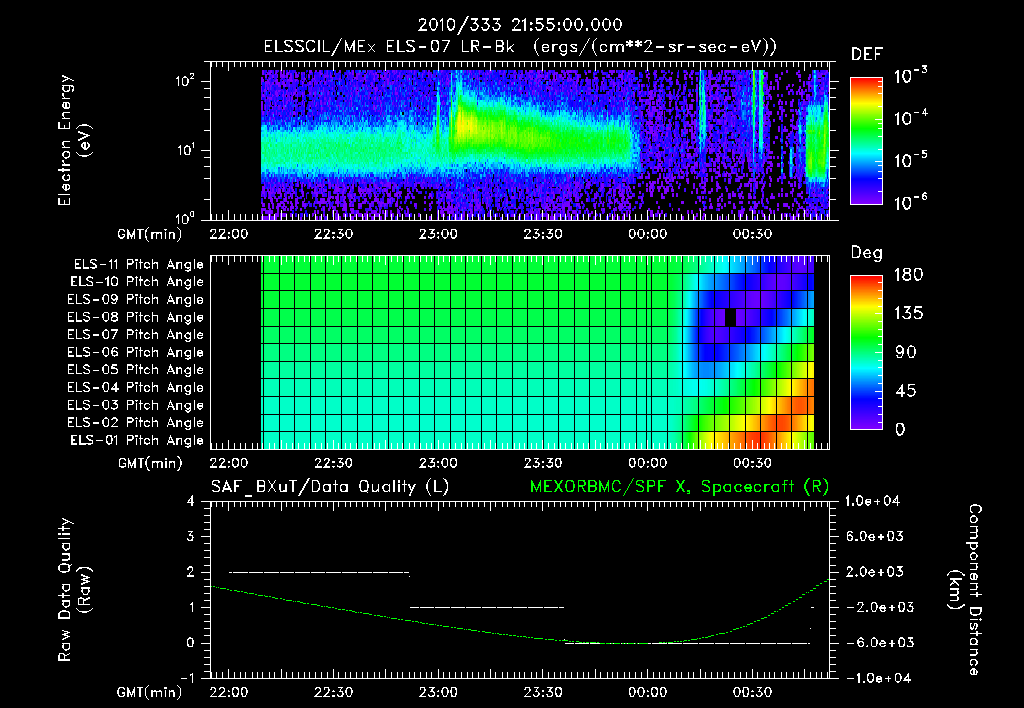The image size is (1024, 708).
Task: Click the Deg label above the color bar
Action: point(867,253)
